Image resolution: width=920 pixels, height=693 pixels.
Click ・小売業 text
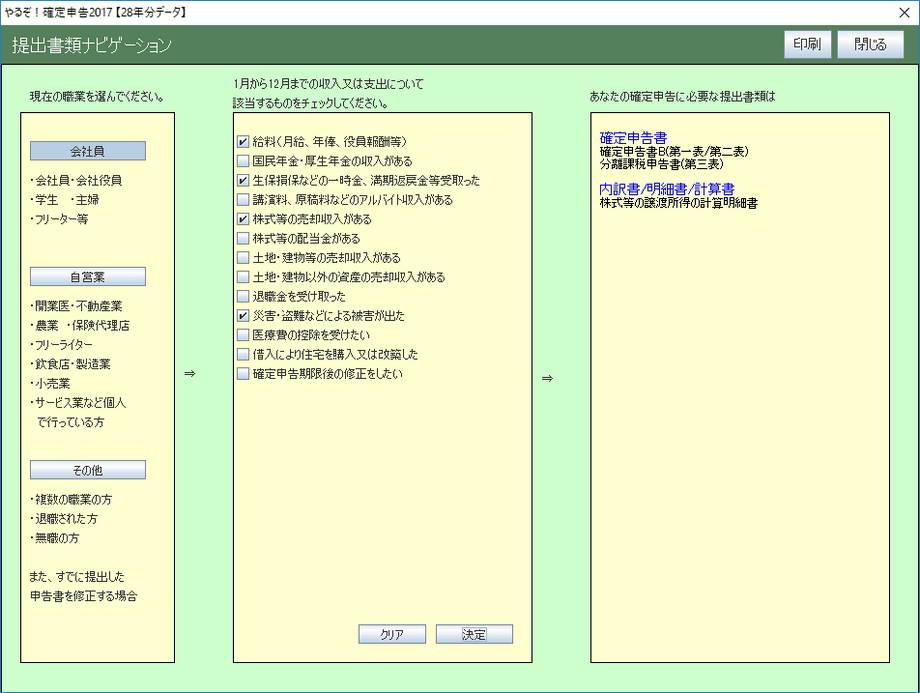(x=50, y=383)
